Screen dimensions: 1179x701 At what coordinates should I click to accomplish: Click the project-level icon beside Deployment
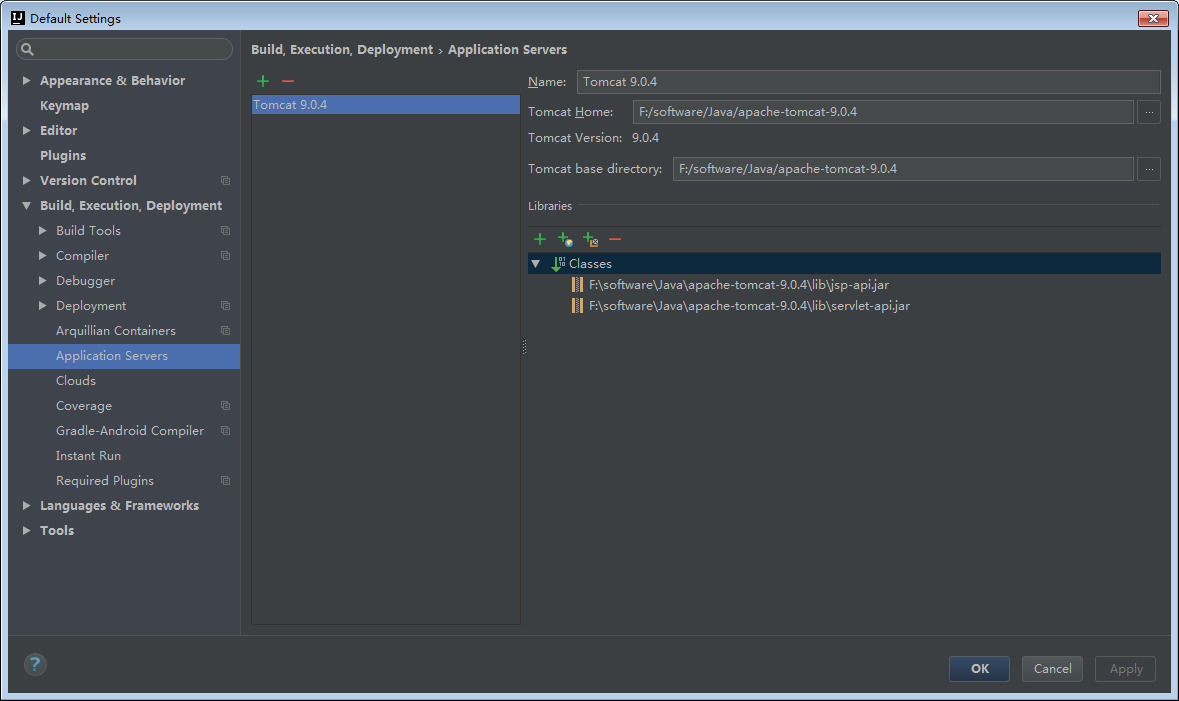226,306
